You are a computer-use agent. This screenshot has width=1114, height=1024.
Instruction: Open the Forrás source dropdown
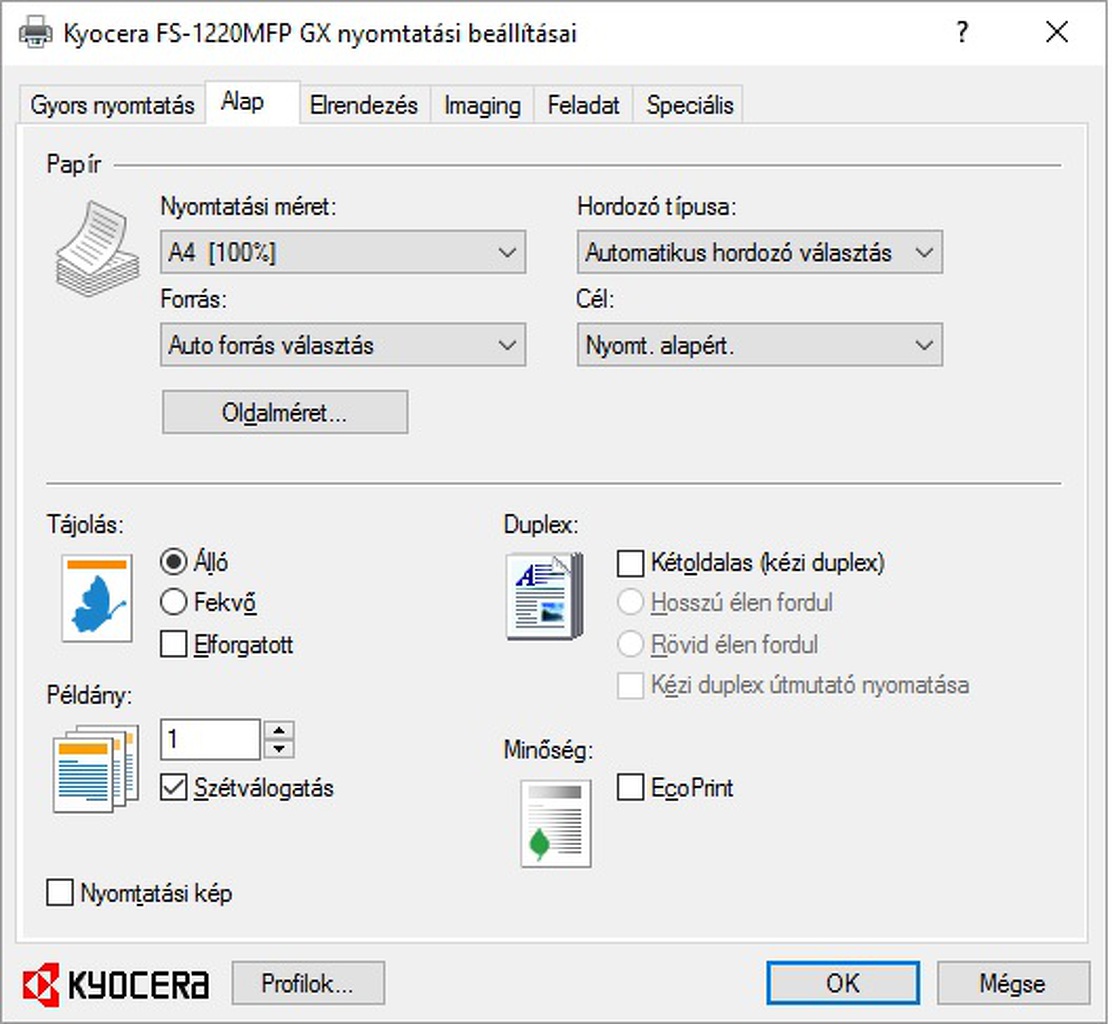click(x=342, y=346)
